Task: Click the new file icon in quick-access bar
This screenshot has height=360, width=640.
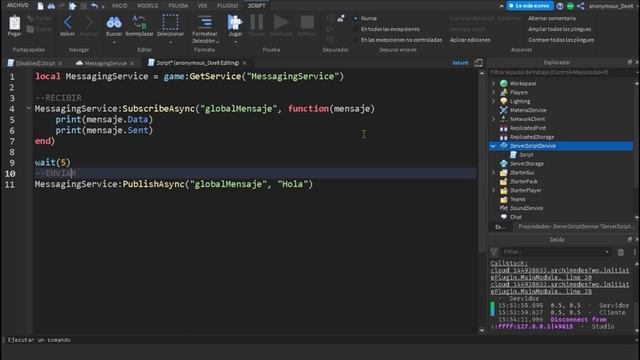Action: (x=40, y=6)
